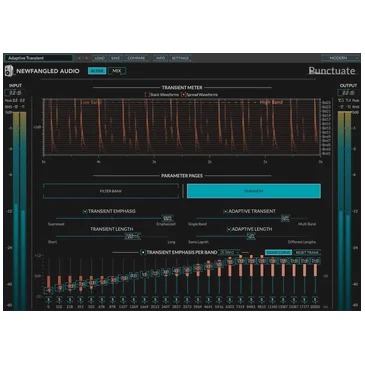This screenshot has width=365, height=365.
Task: Click the solo button under band 7319
Action: tap(240, 299)
